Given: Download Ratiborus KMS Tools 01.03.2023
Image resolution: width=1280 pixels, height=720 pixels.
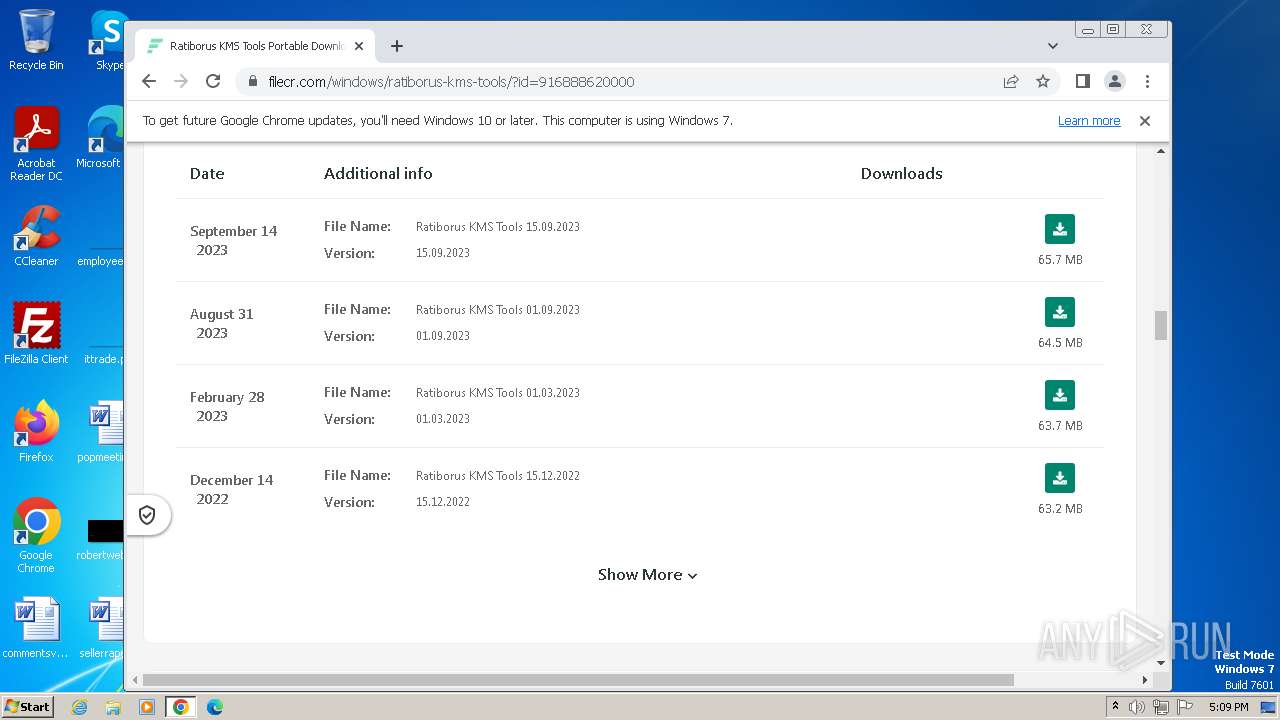Looking at the screenshot, I should pyautogui.click(x=1060, y=395).
